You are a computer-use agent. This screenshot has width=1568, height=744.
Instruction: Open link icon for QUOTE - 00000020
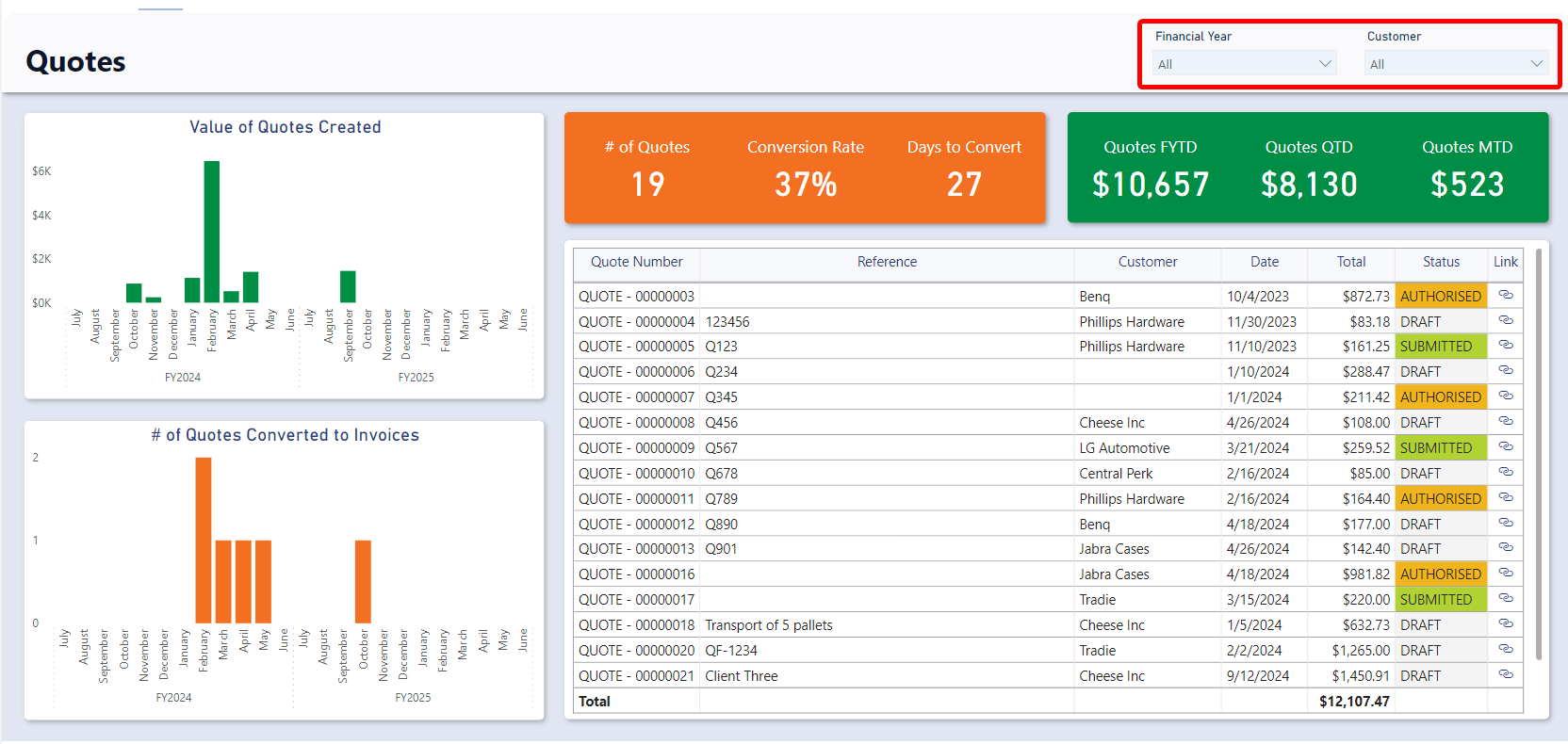(1506, 650)
